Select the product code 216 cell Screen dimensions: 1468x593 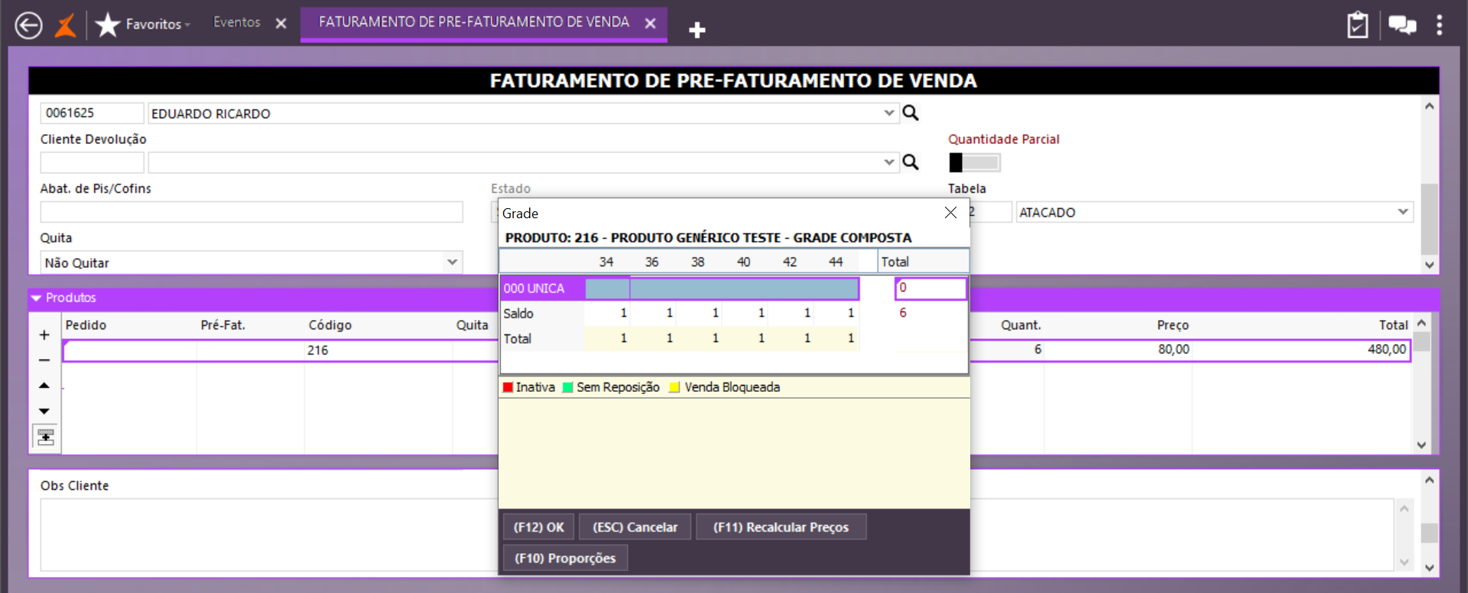click(x=379, y=350)
